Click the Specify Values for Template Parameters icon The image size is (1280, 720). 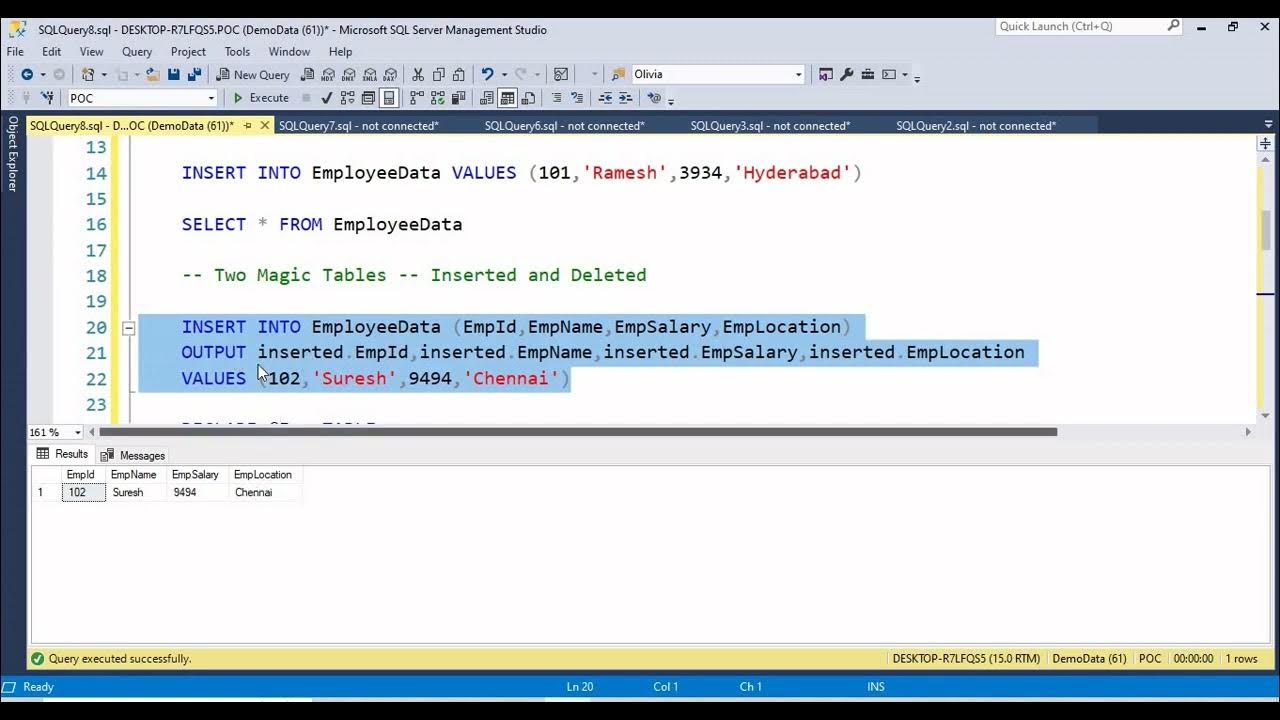[x=654, y=98]
